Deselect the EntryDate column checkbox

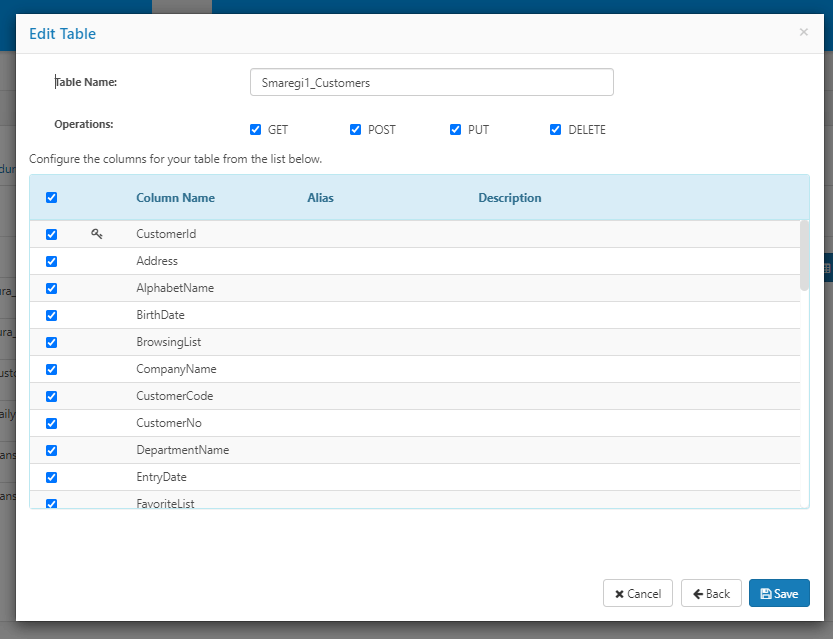(x=52, y=478)
